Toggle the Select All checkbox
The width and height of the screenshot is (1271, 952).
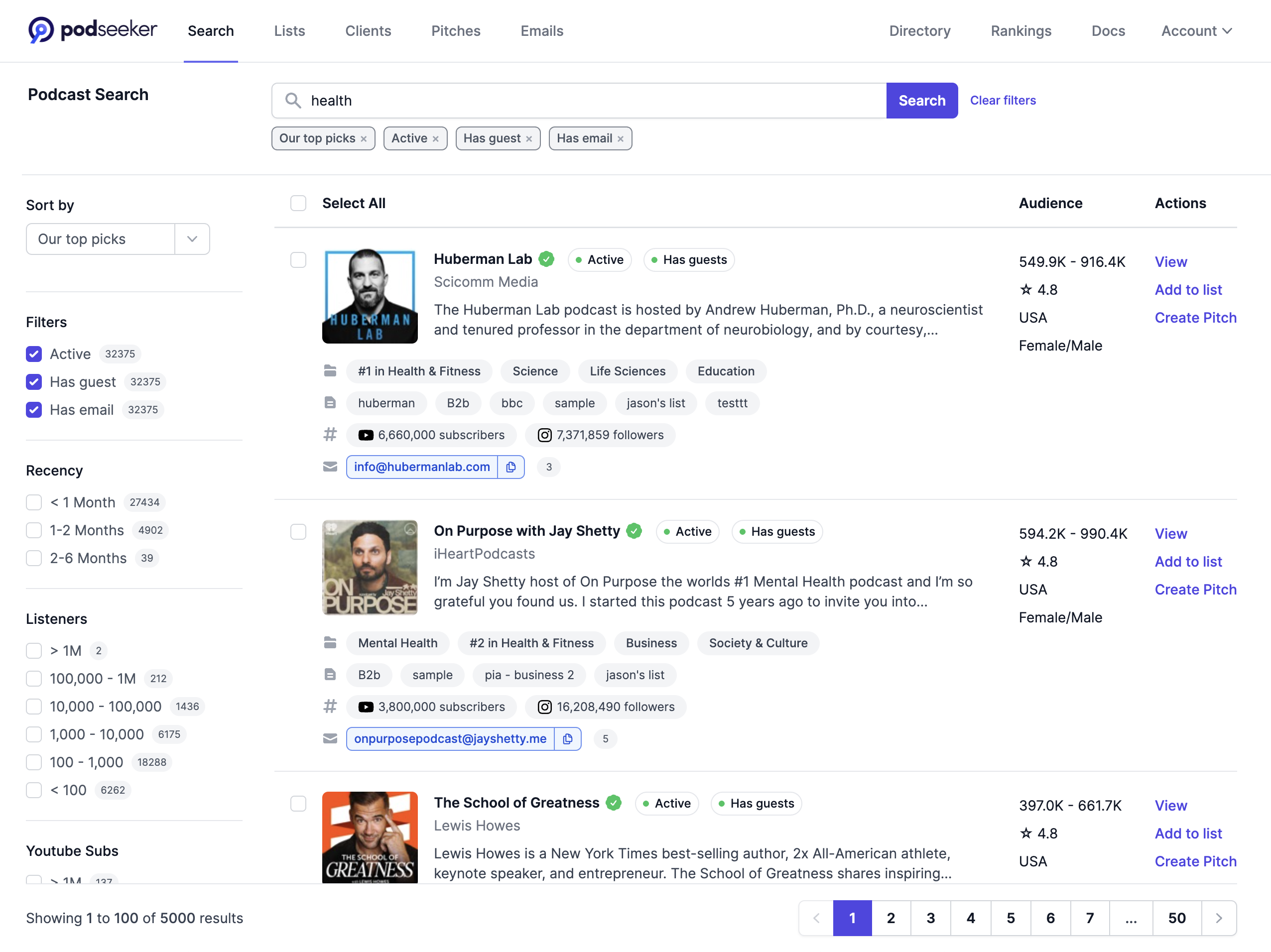point(298,203)
